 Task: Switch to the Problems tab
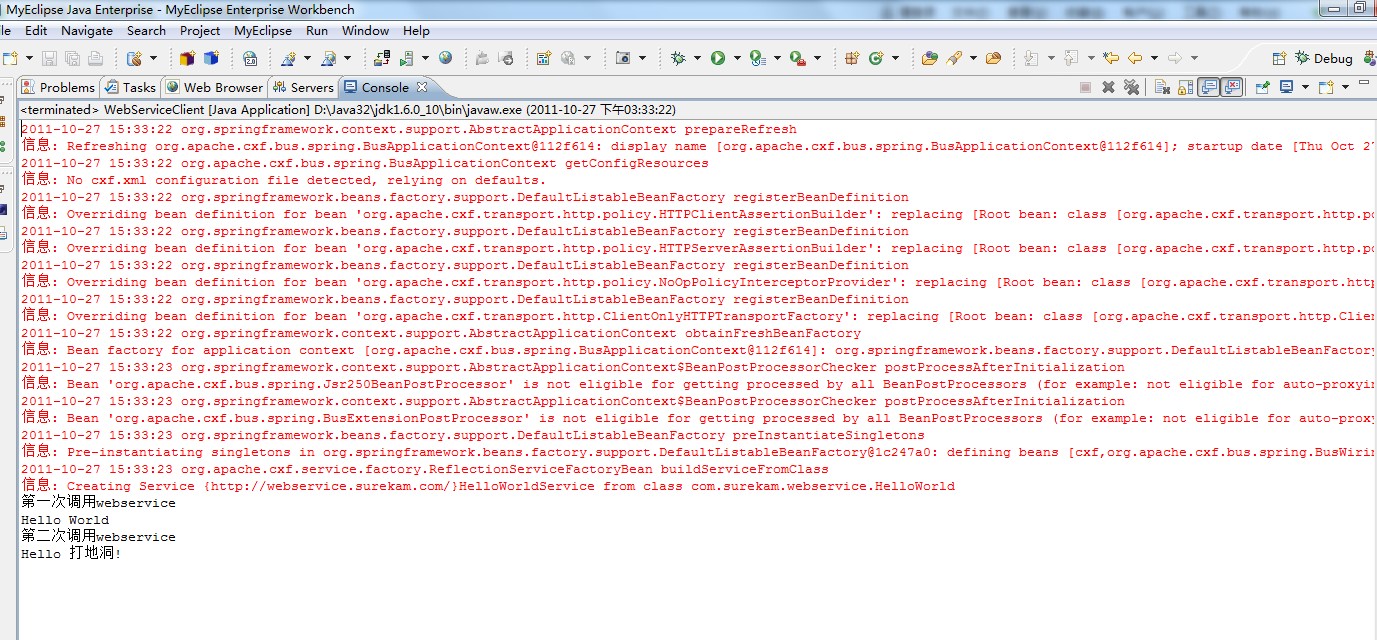[x=57, y=87]
